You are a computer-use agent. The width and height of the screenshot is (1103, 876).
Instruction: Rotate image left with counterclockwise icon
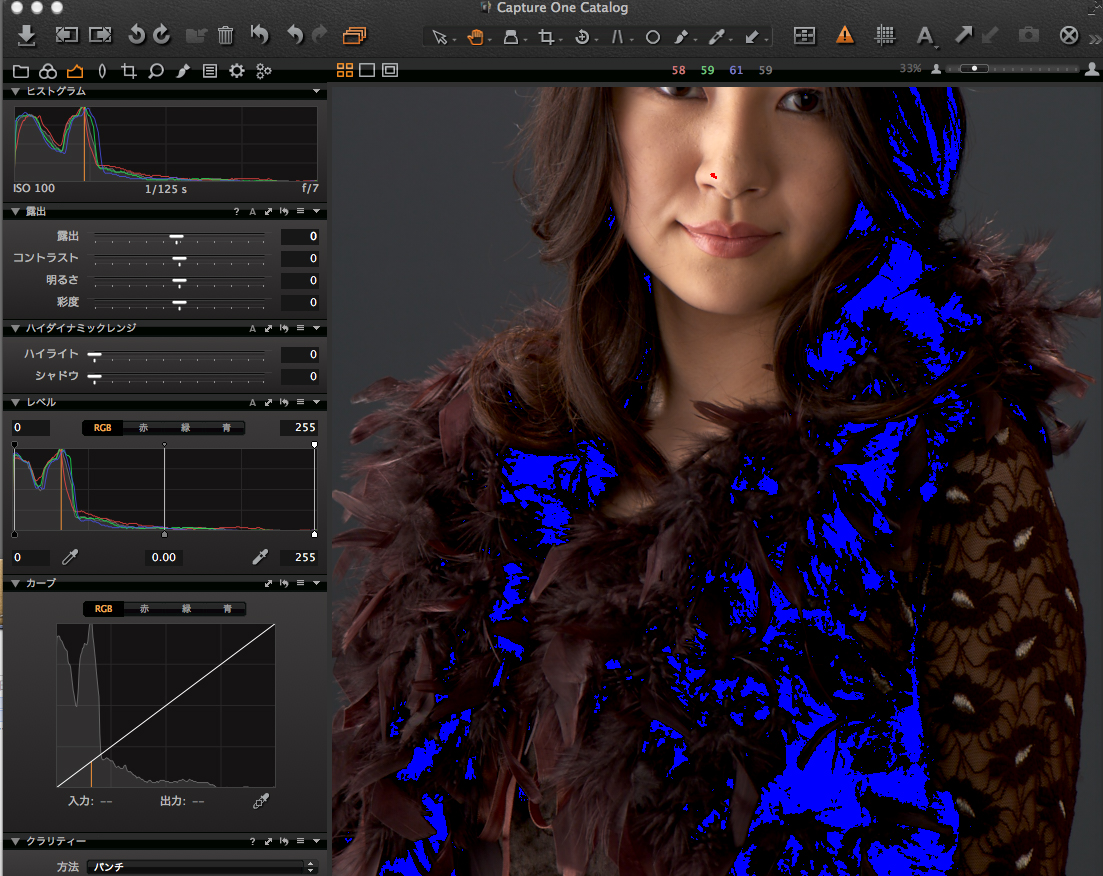coord(137,36)
